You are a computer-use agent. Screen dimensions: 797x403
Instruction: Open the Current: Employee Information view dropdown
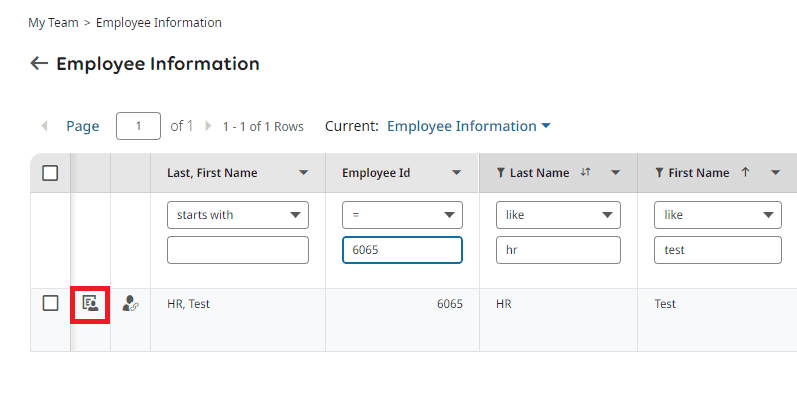(x=468, y=126)
